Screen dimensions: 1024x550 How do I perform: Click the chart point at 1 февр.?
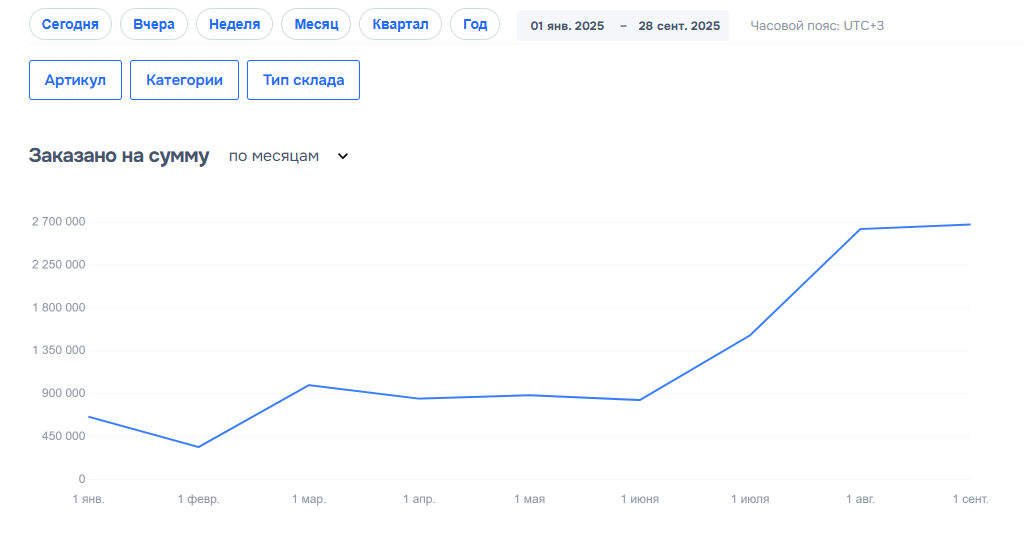point(198,447)
